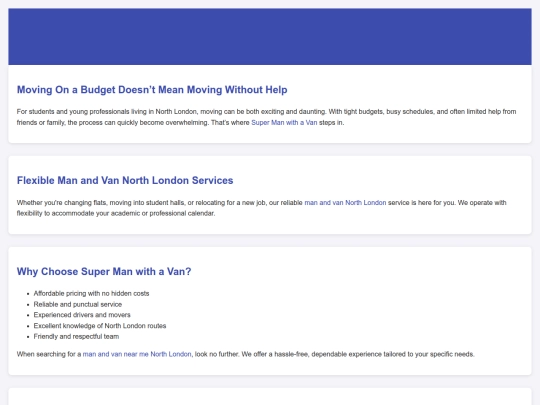540x405 pixels.
Task: Follow the man and van North London link
Action: point(345,202)
